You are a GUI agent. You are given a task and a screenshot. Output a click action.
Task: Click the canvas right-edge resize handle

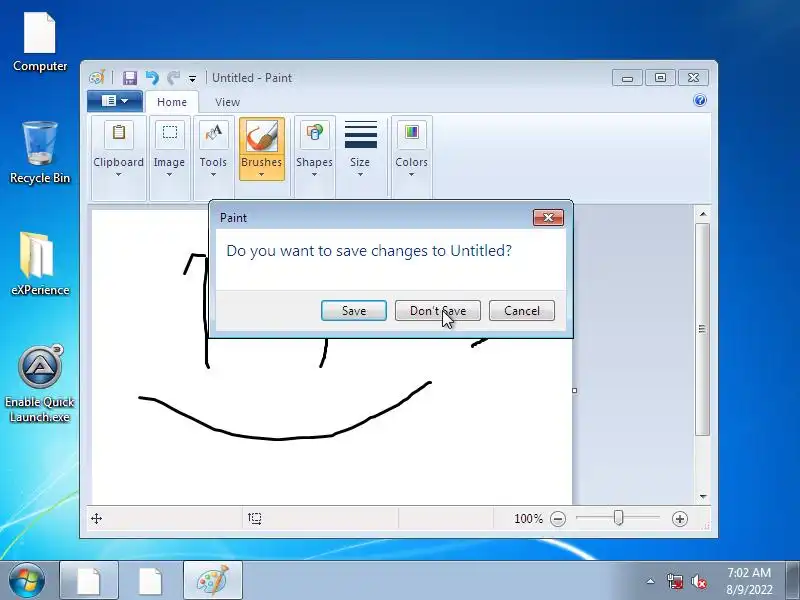574,390
